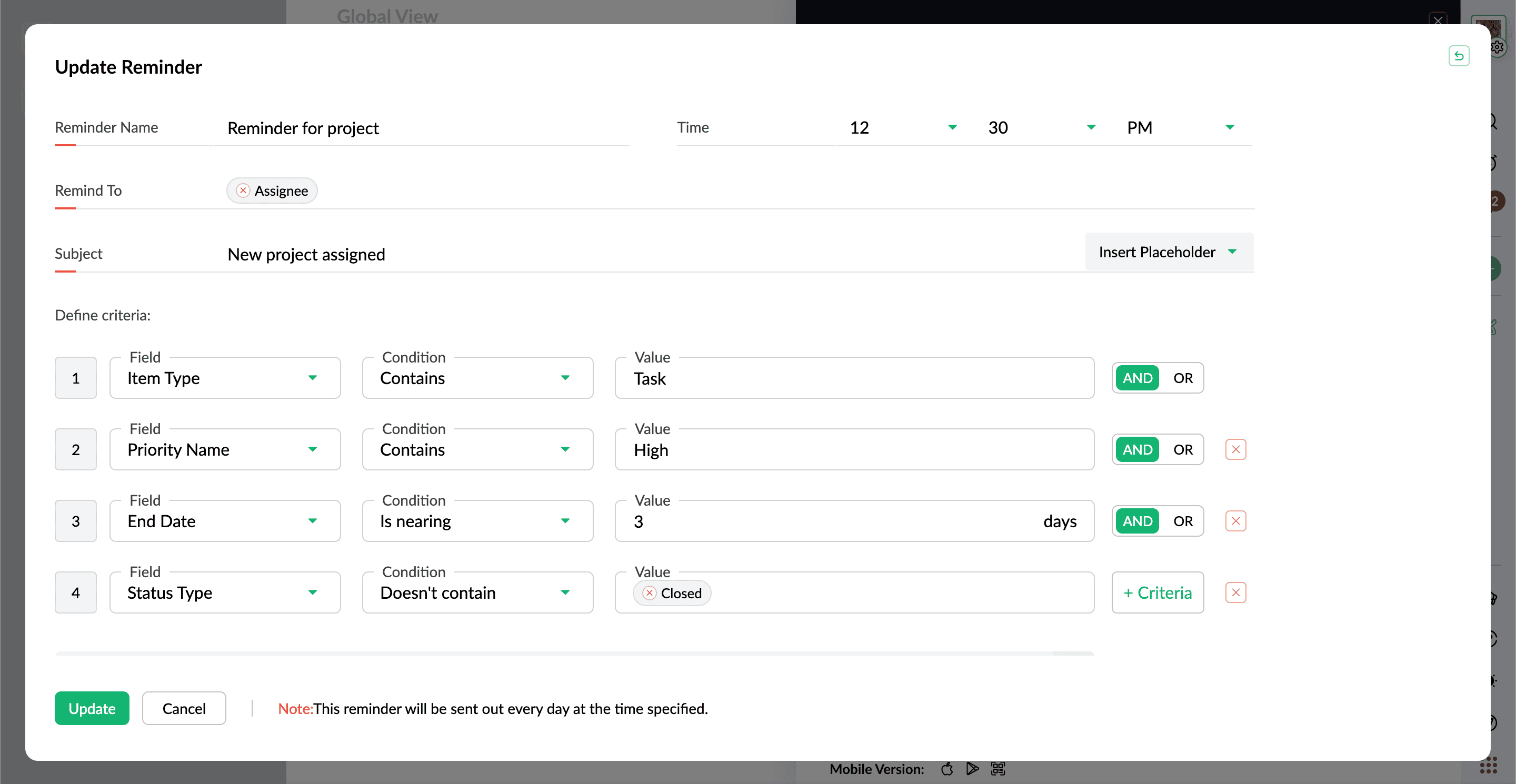Click the Subject text field
This screenshot has width=1516, height=784.
(x=650, y=254)
